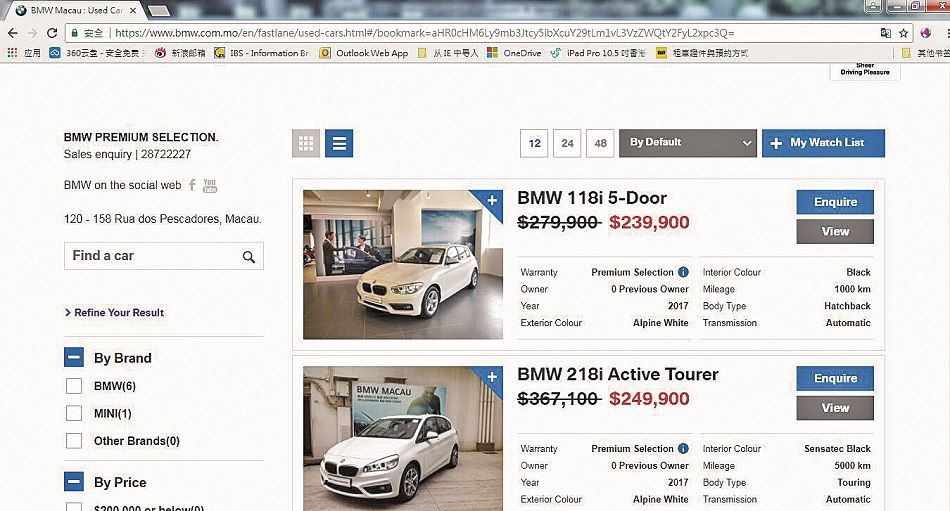Show 48 results per page

[600, 143]
